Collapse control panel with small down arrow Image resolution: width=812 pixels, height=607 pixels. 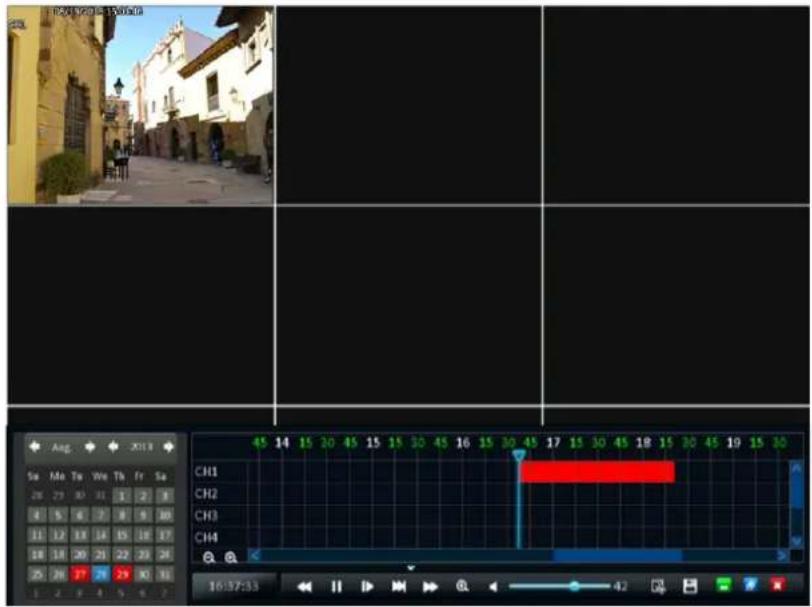point(411,568)
